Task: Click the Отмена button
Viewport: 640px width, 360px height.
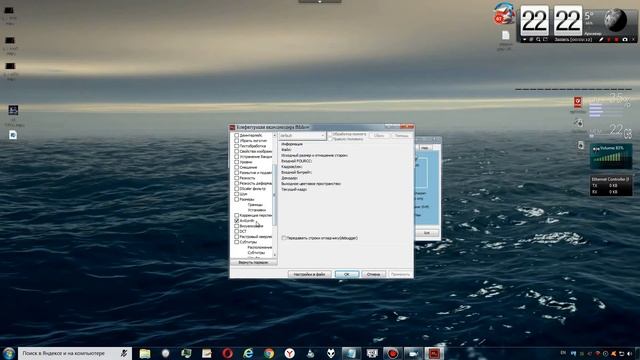Action: pos(373,274)
